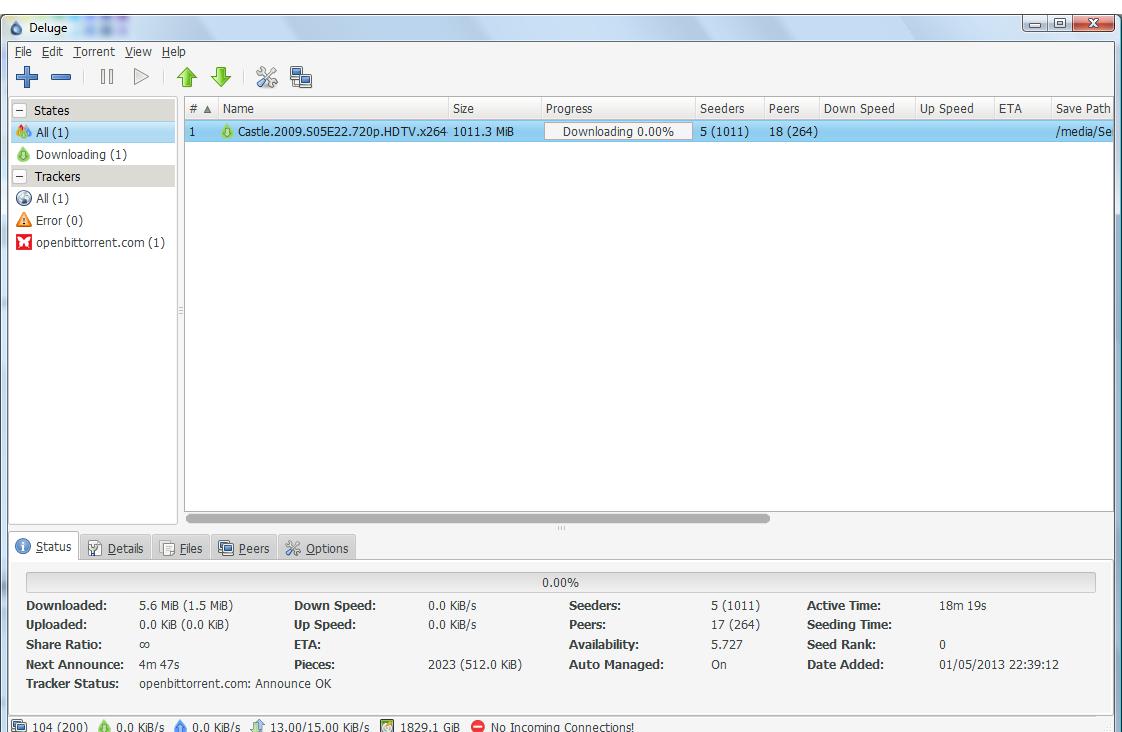1122x732 pixels.
Task: Click the Trackers All globe icon
Action: click(x=24, y=198)
